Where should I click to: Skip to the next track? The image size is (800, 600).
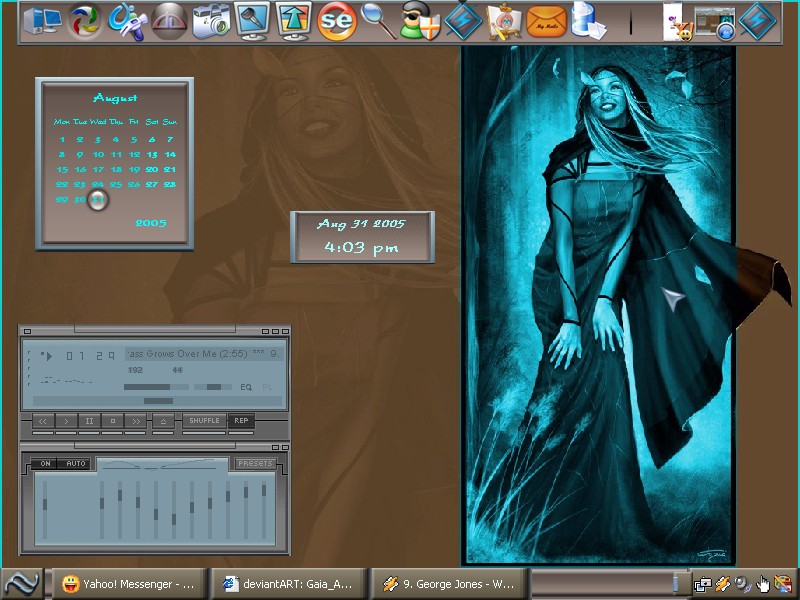(x=136, y=421)
